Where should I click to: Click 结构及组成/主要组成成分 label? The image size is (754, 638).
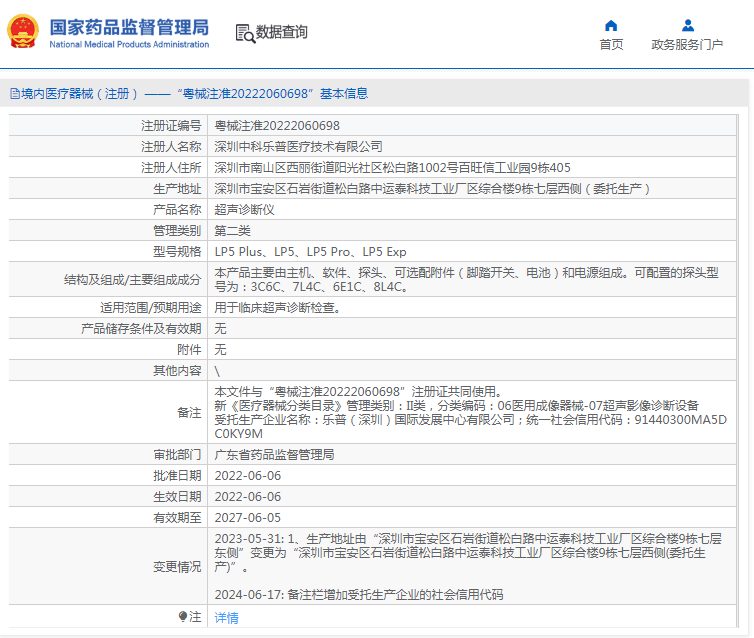[133, 280]
